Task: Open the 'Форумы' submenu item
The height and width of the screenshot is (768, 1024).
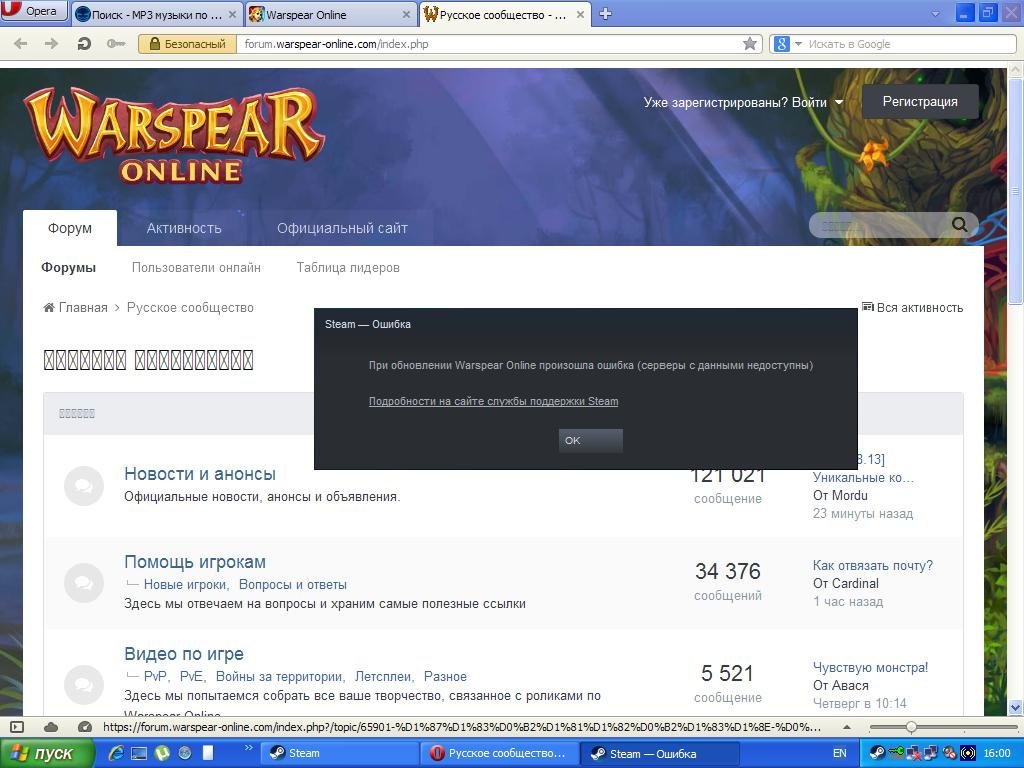Action: pyautogui.click(x=69, y=267)
